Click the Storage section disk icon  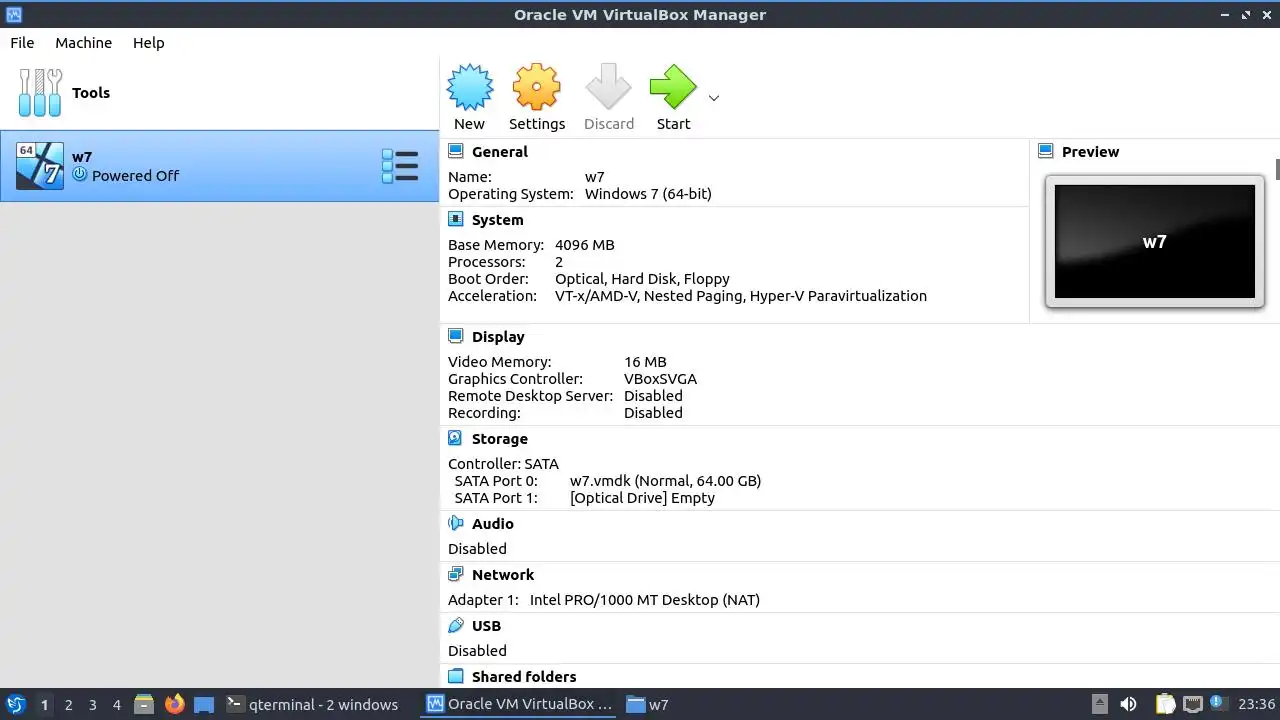tap(456, 438)
